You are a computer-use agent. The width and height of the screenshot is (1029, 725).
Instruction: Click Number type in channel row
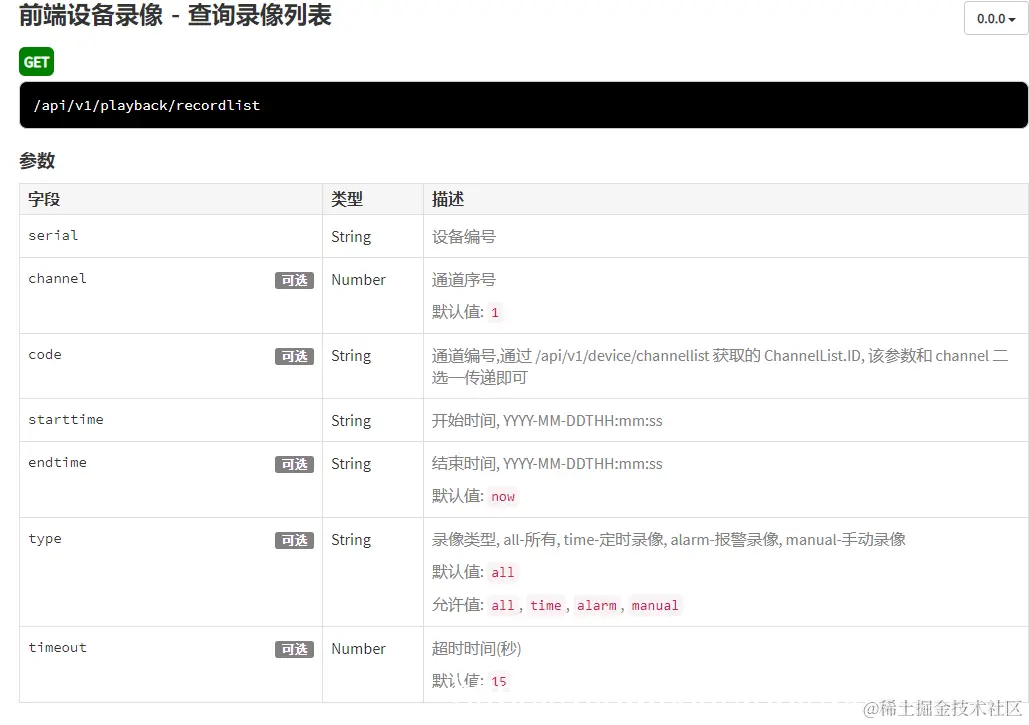[x=358, y=280]
